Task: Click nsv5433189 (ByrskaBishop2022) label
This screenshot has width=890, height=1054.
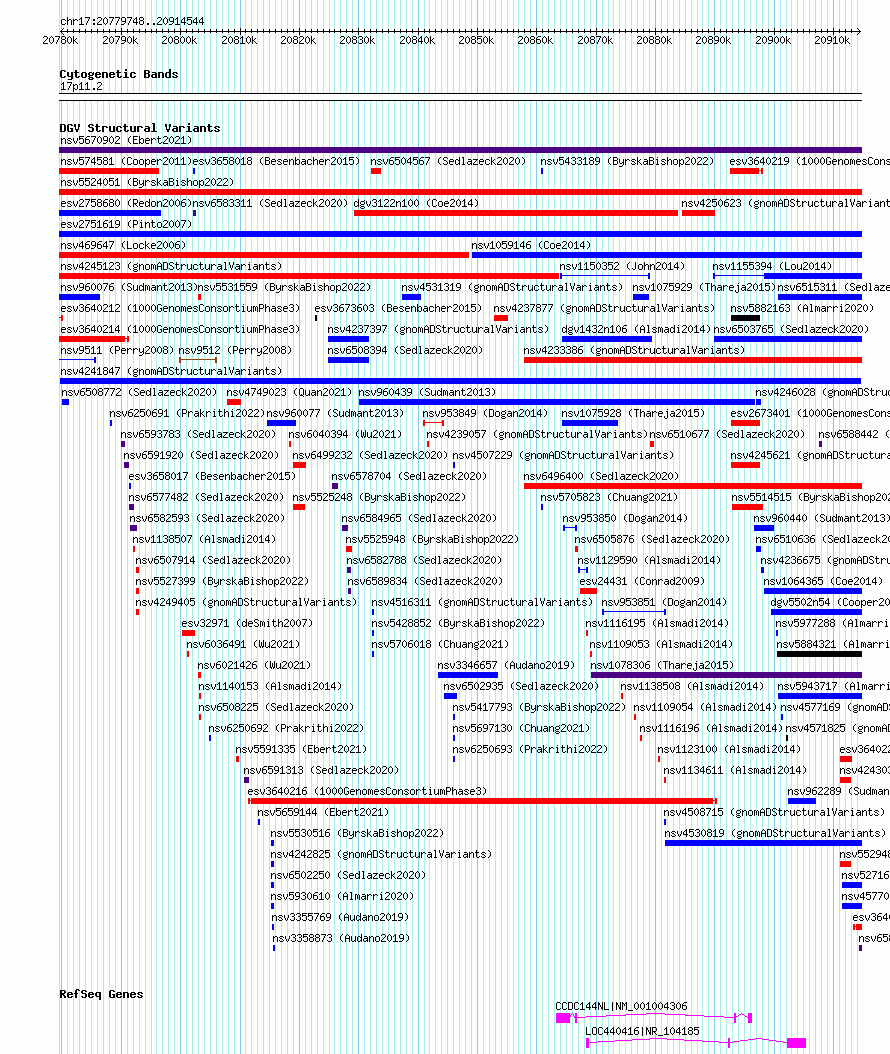Action: [627, 161]
